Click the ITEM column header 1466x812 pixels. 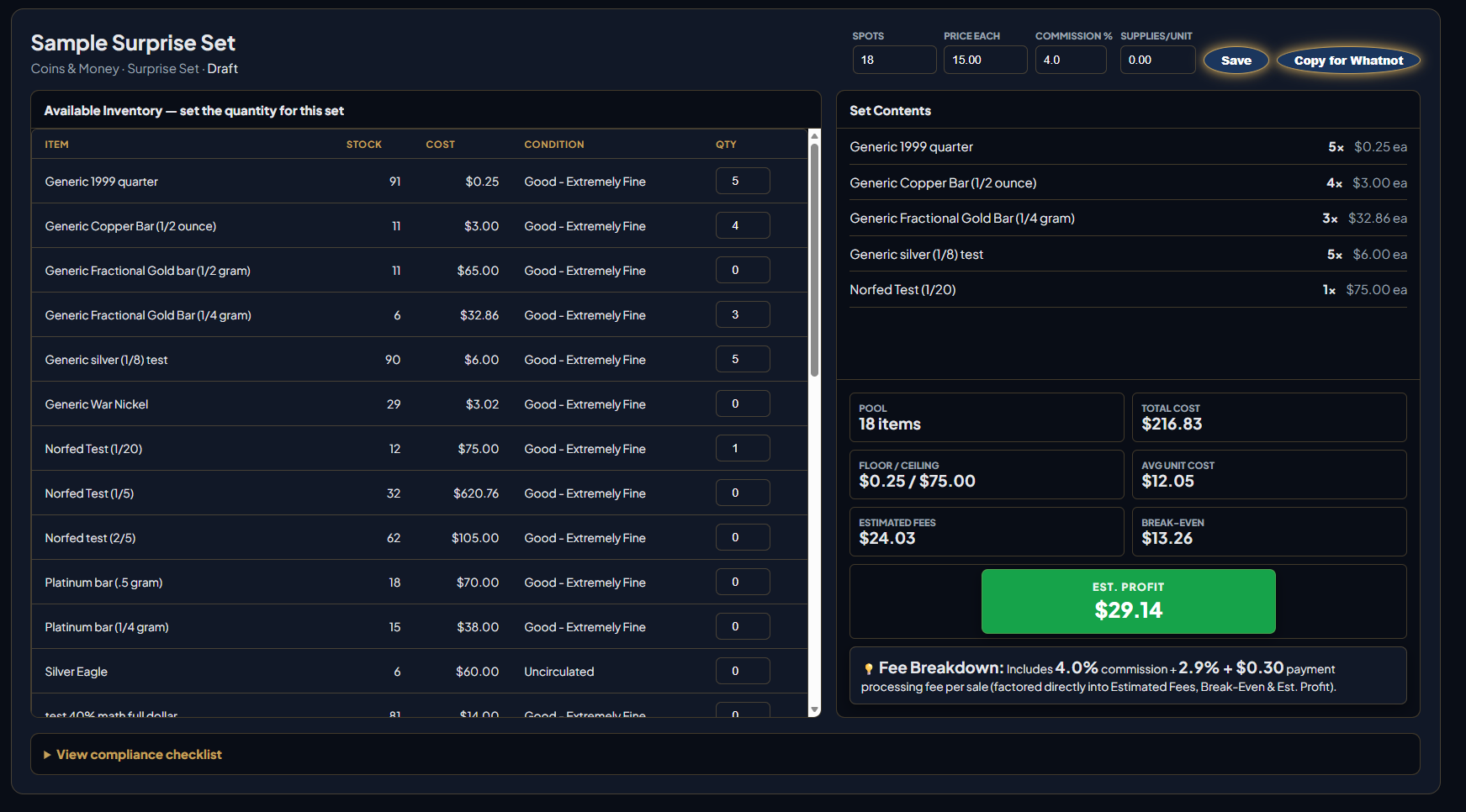pos(56,145)
